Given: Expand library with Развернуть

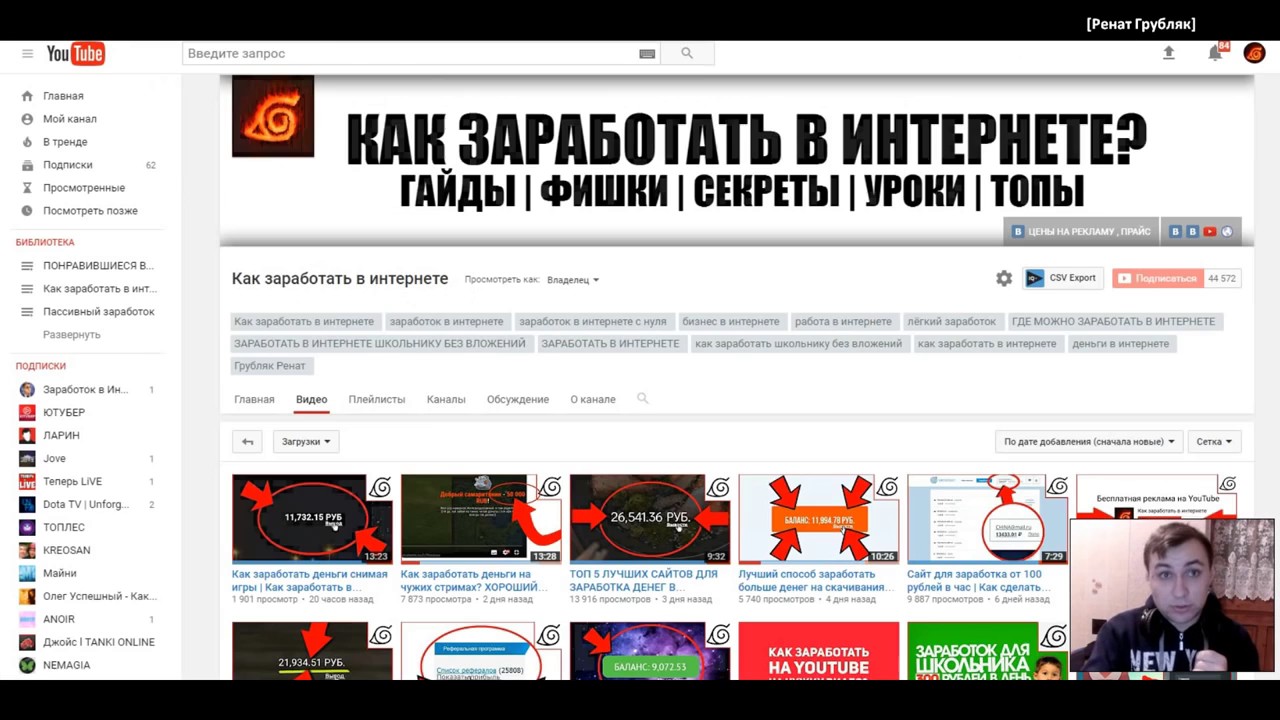Looking at the screenshot, I should (72, 335).
